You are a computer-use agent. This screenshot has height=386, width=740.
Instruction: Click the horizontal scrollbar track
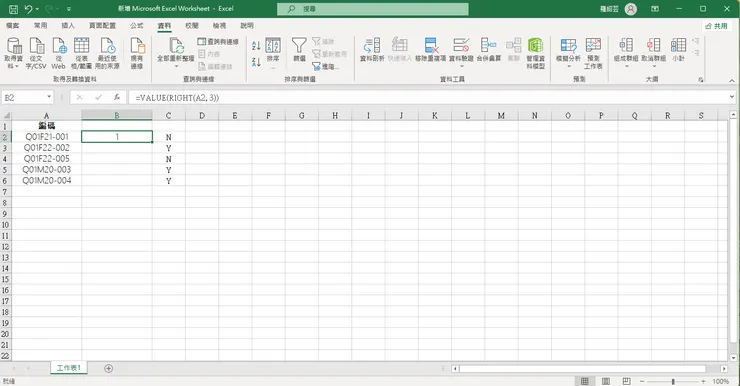coord(582,368)
